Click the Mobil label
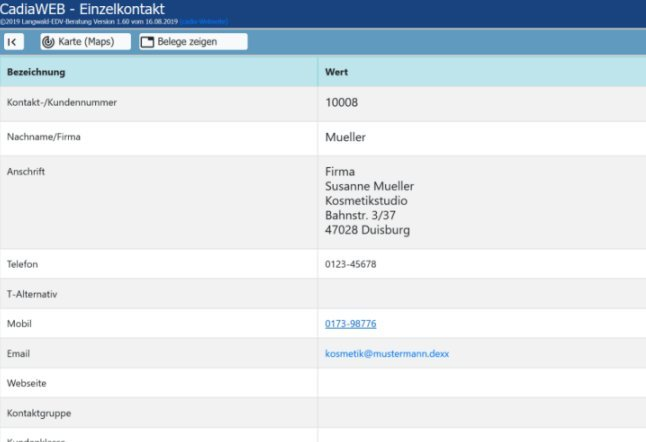 coord(19,324)
